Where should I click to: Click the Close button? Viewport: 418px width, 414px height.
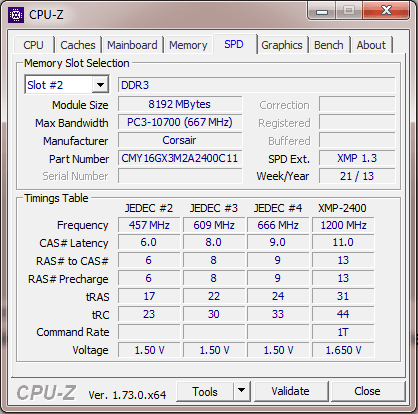pyautogui.click(x=367, y=391)
